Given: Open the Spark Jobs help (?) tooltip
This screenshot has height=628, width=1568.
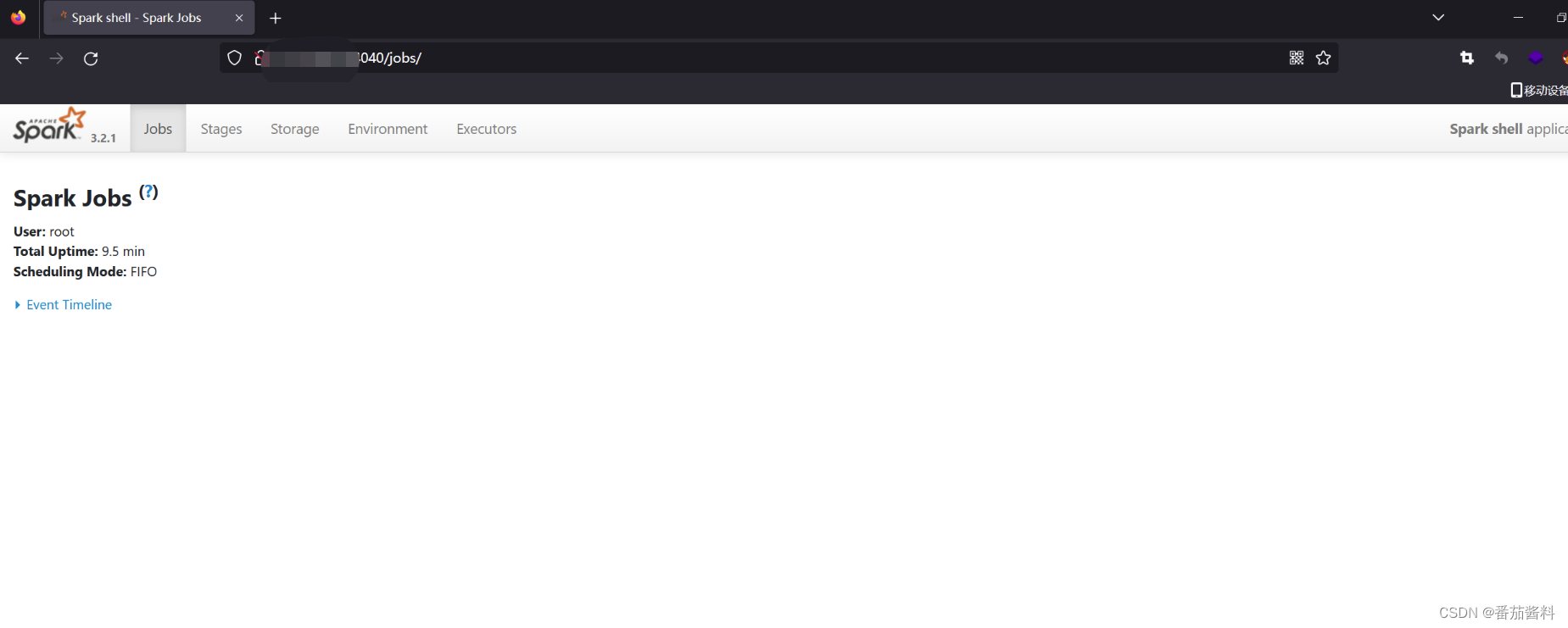Looking at the screenshot, I should 148,192.
